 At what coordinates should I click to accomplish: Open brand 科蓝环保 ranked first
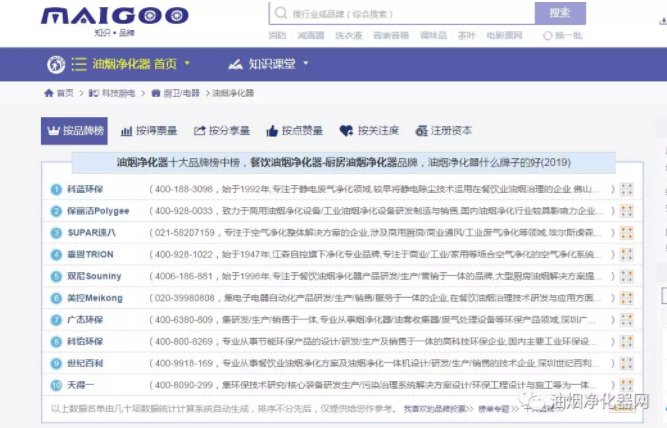pyautogui.click(x=85, y=189)
